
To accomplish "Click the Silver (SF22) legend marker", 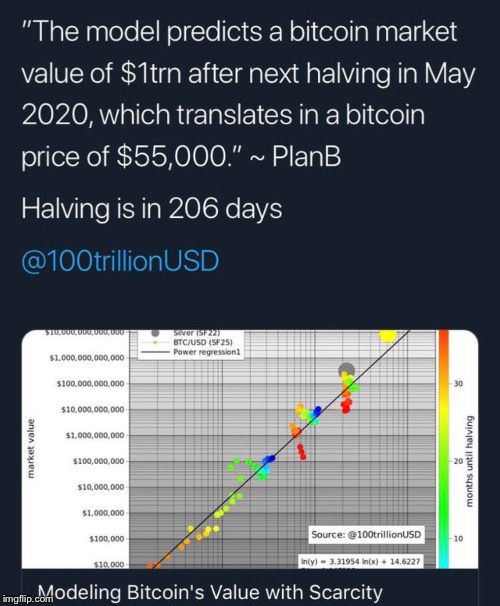I will [155, 333].
